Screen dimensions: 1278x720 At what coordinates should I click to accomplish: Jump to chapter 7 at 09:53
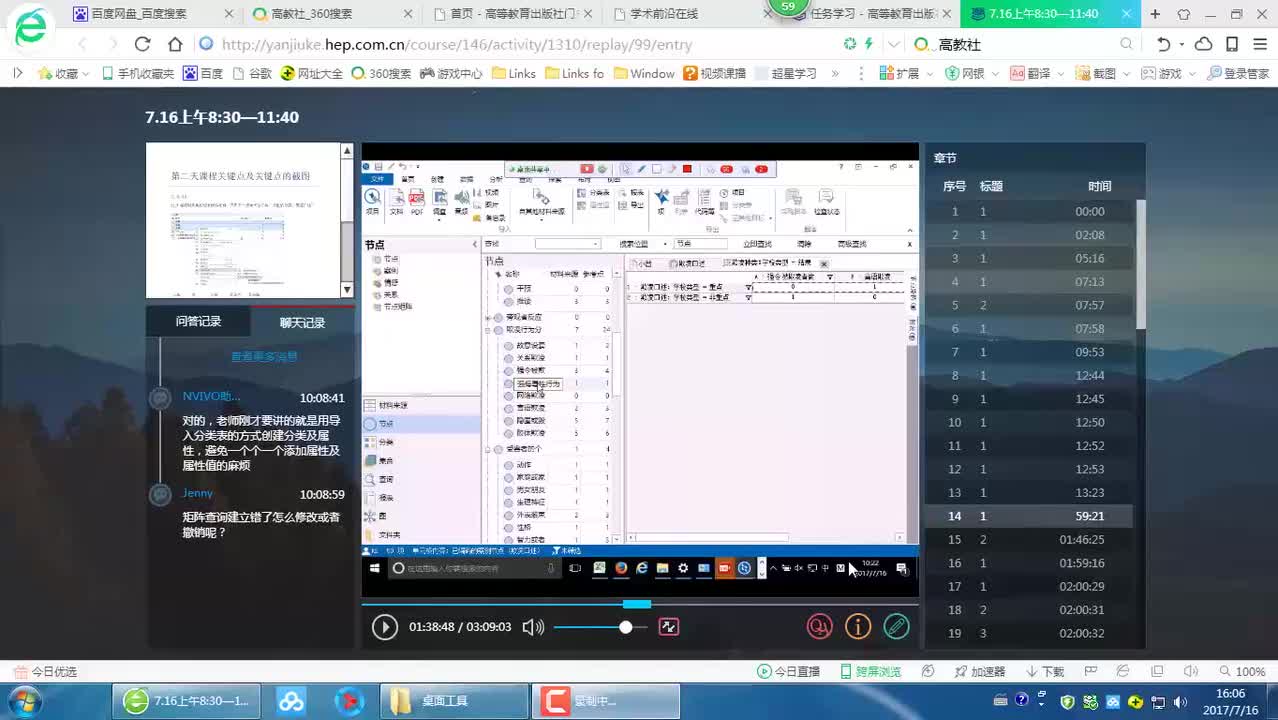(1029, 352)
